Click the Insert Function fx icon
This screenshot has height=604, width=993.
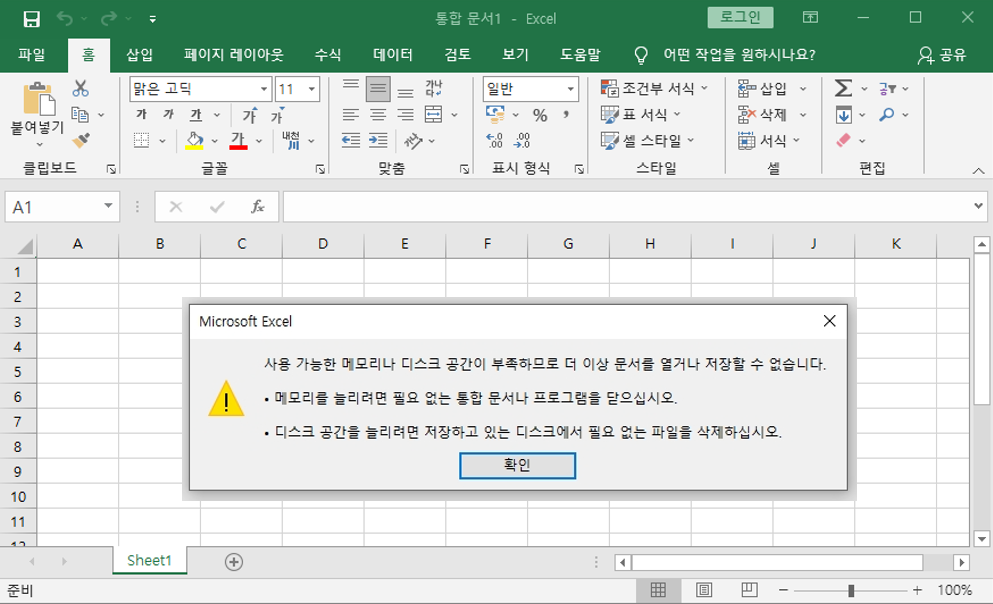pyautogui.click(x=257, y=206)
